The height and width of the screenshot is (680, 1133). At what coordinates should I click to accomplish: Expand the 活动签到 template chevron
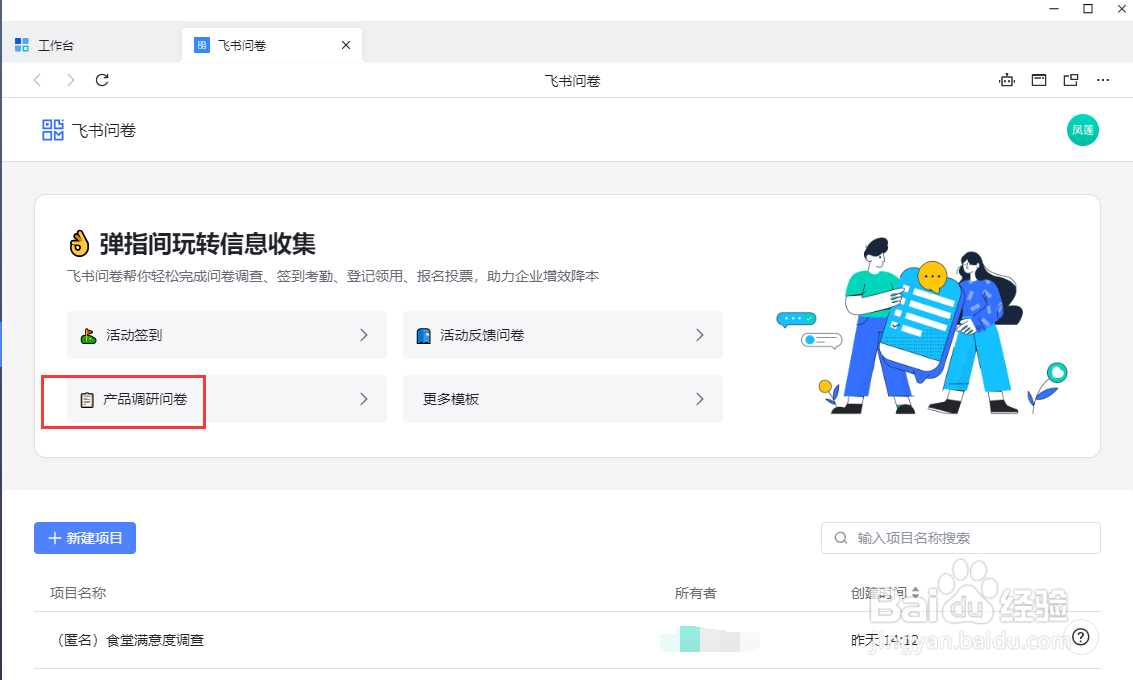coord(364,335)
